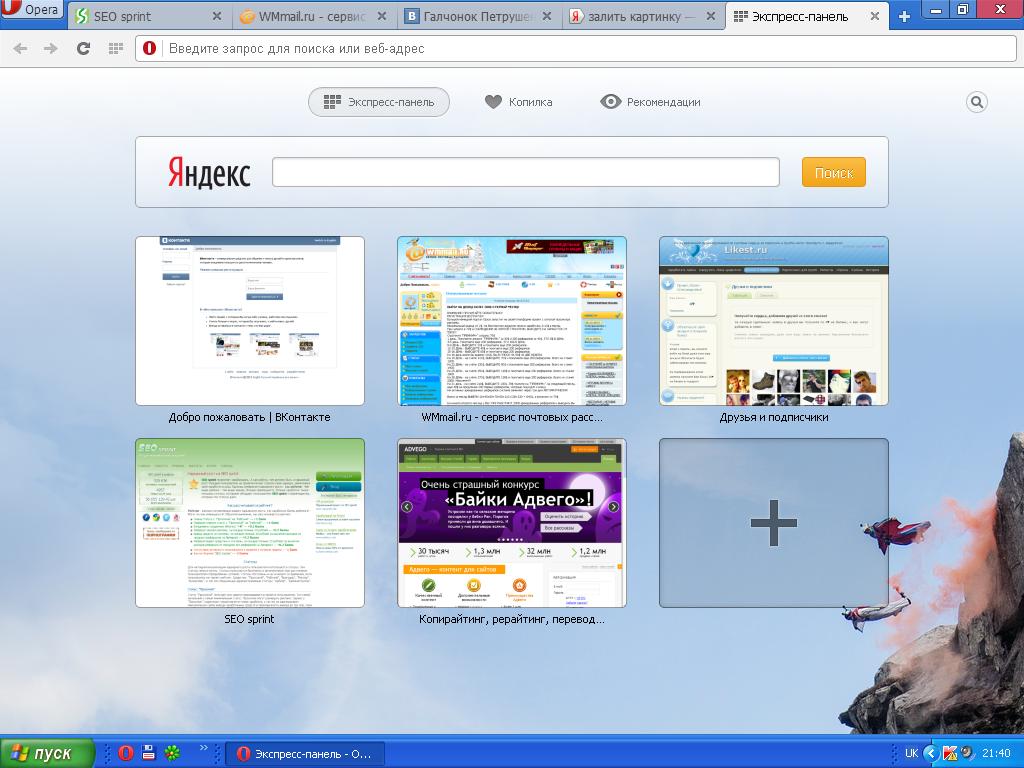The height and width of the screenshot is (768, 1024).
Task: Click the Opera badge in address bar
Action: 150,48
